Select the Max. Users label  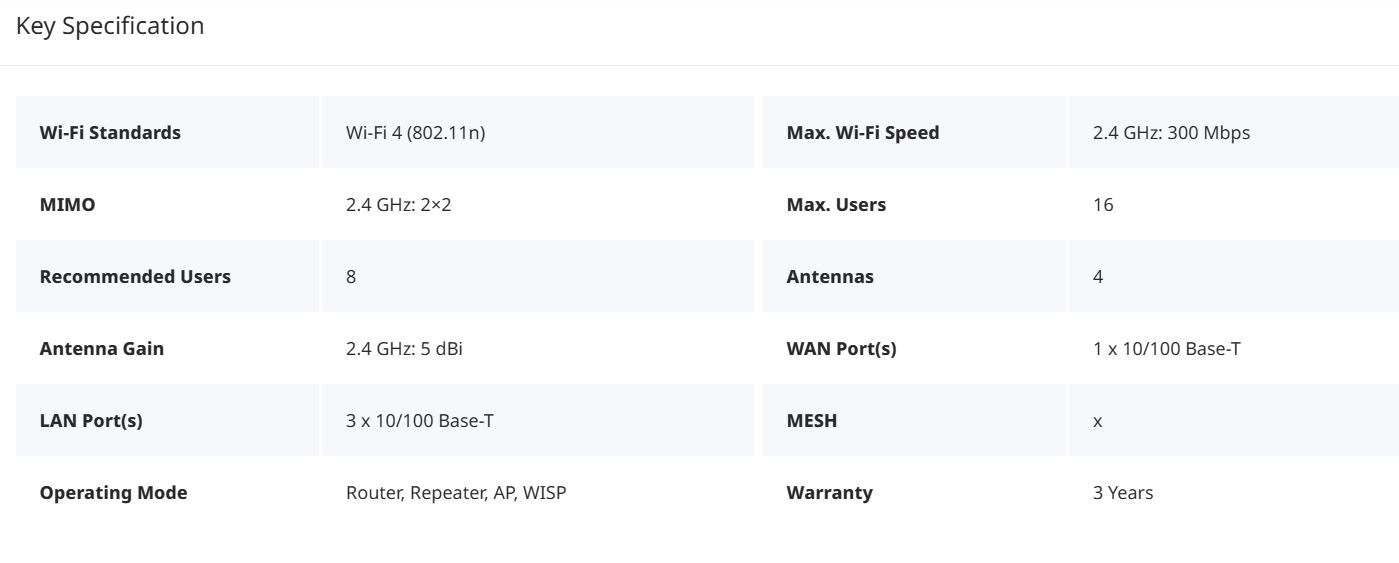pyautogui.click(x=836, y=204)
